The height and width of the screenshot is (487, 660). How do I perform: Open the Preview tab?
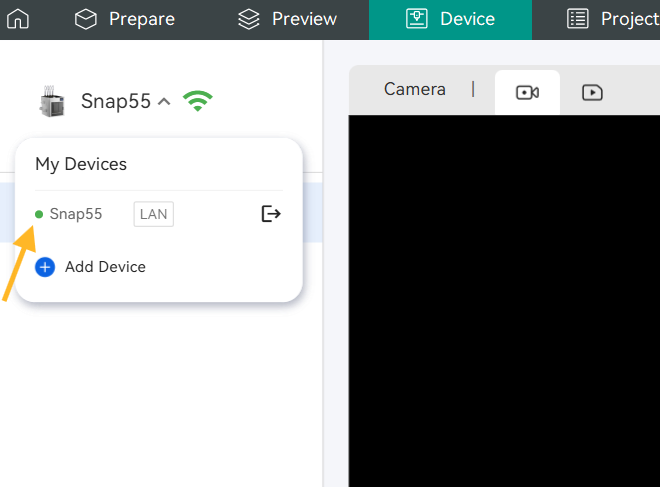click(x=288, y=19)
